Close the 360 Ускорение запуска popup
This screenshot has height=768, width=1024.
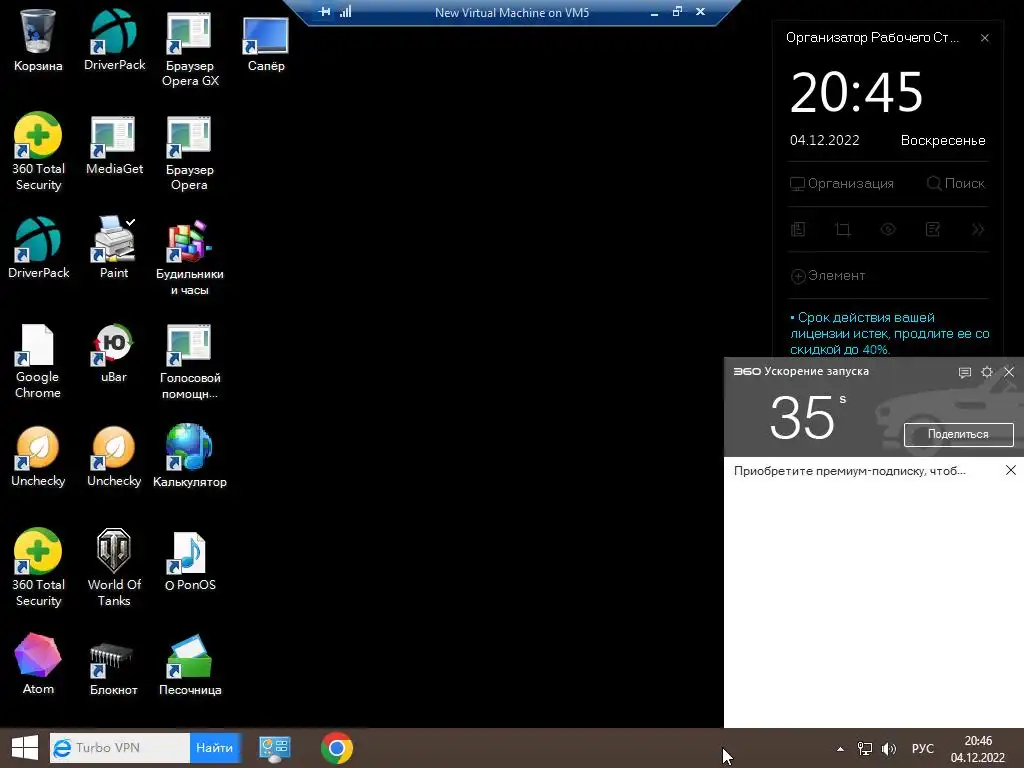click(x=1009, y=372)
